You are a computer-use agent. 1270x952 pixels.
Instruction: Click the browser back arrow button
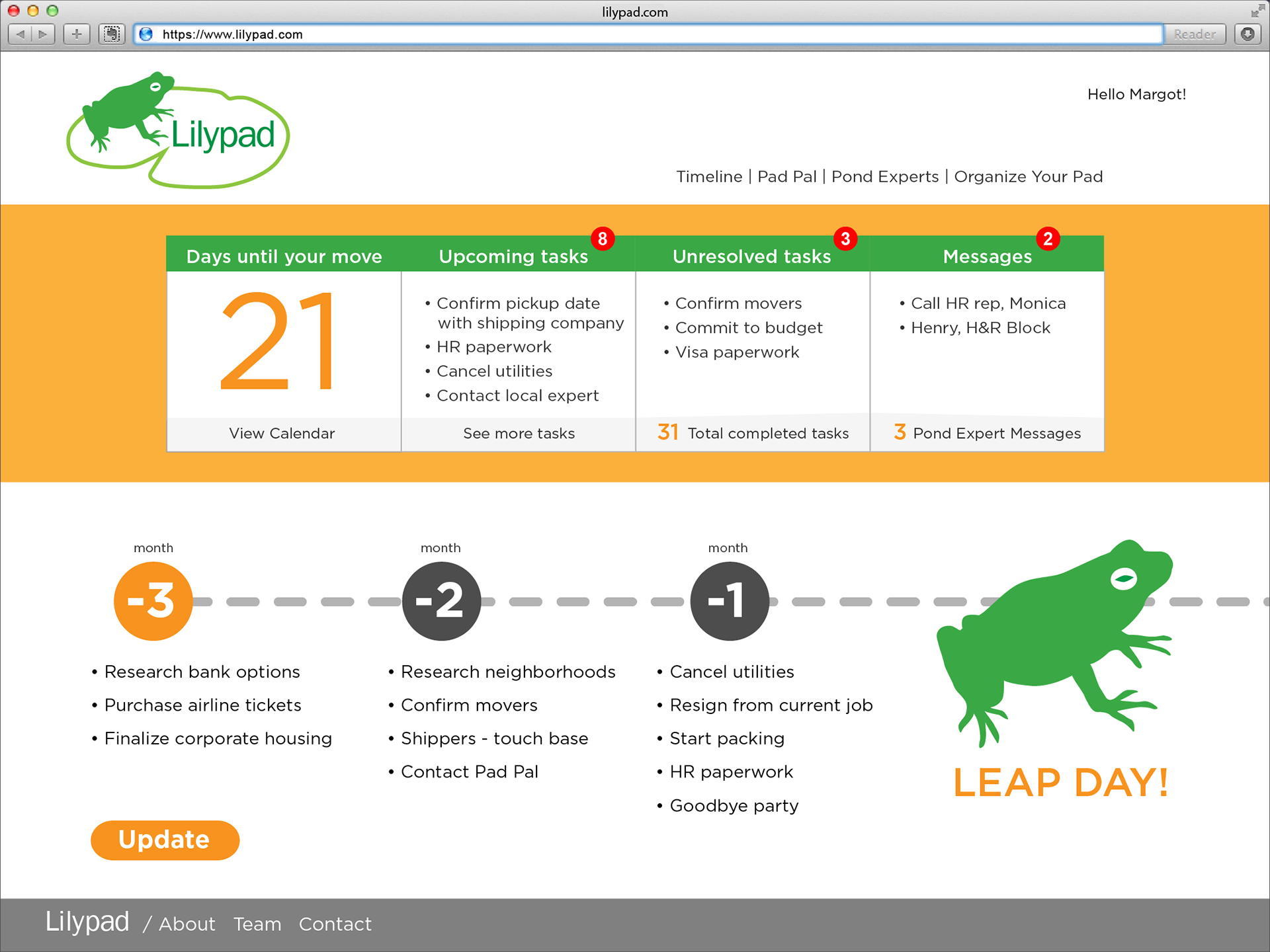point(21,34)
